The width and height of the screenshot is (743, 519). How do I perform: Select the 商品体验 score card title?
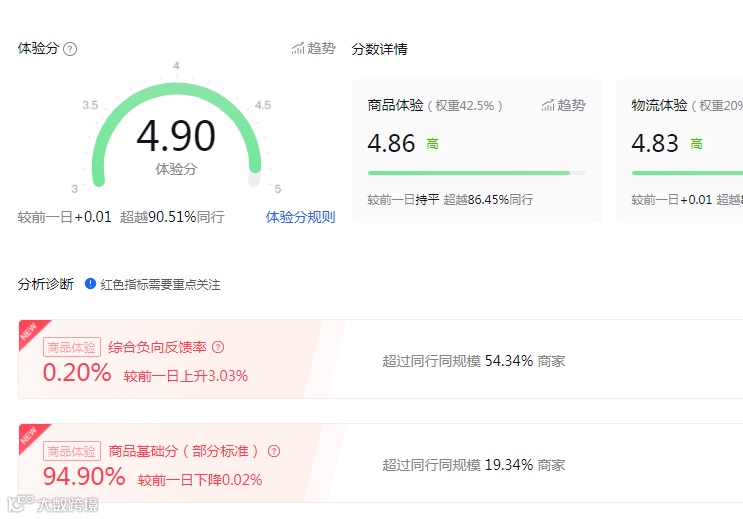coord(395,105)
